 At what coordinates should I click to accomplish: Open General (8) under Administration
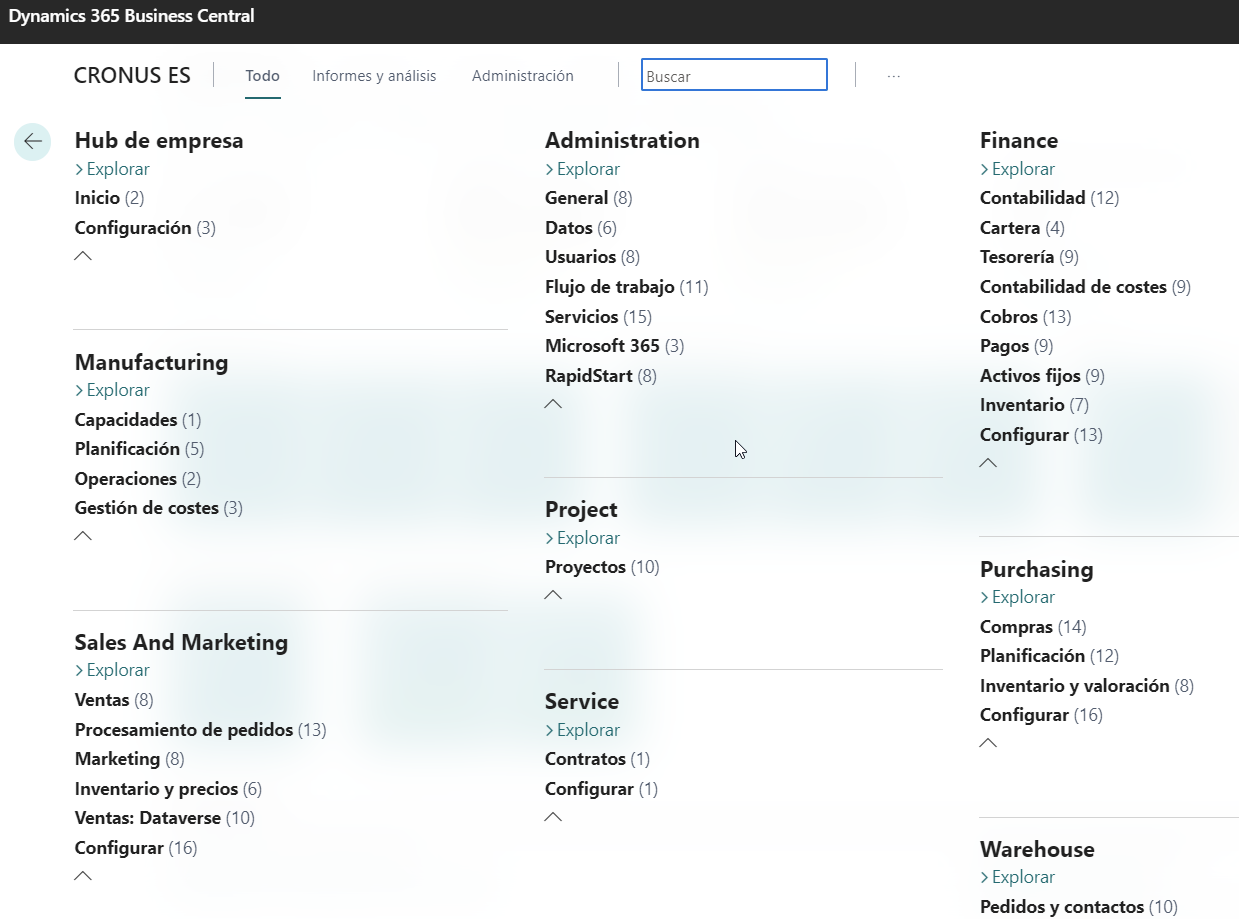tap(589, 198)
